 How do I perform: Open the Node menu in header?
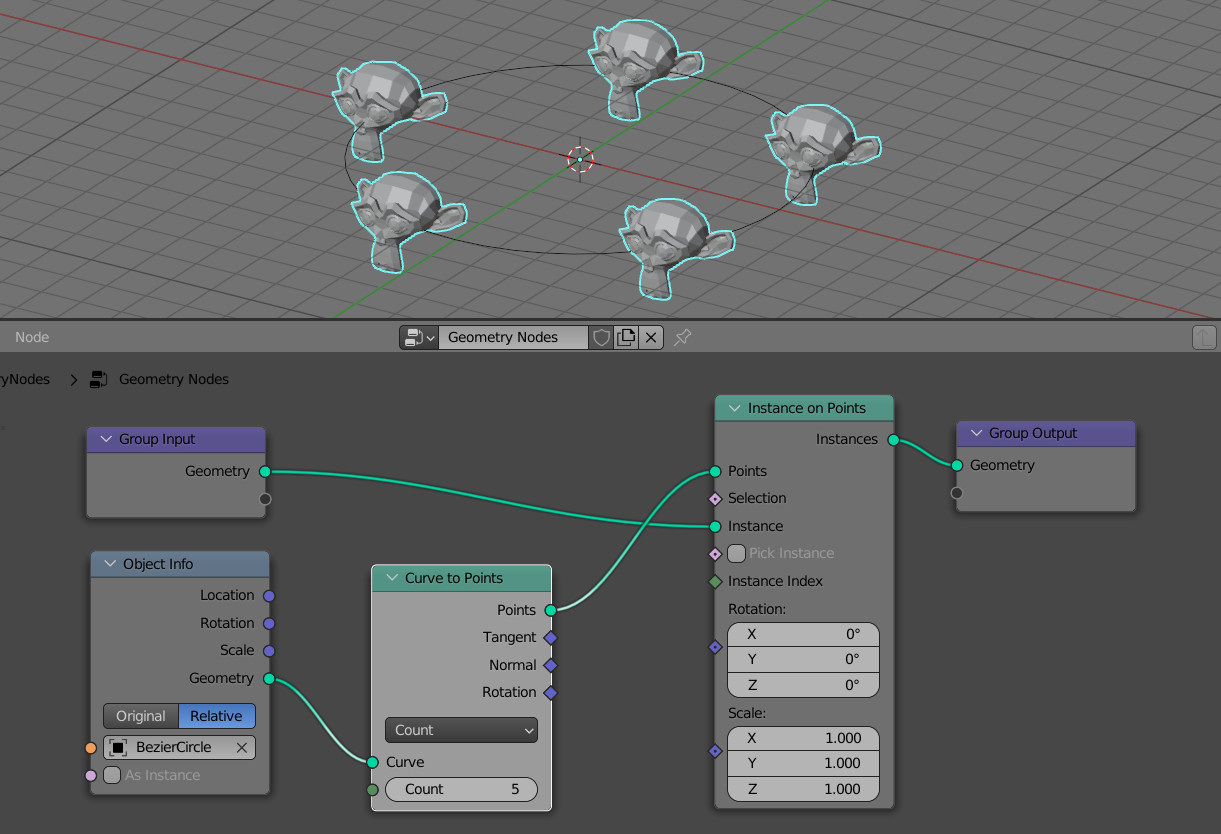tap(32, 337)
